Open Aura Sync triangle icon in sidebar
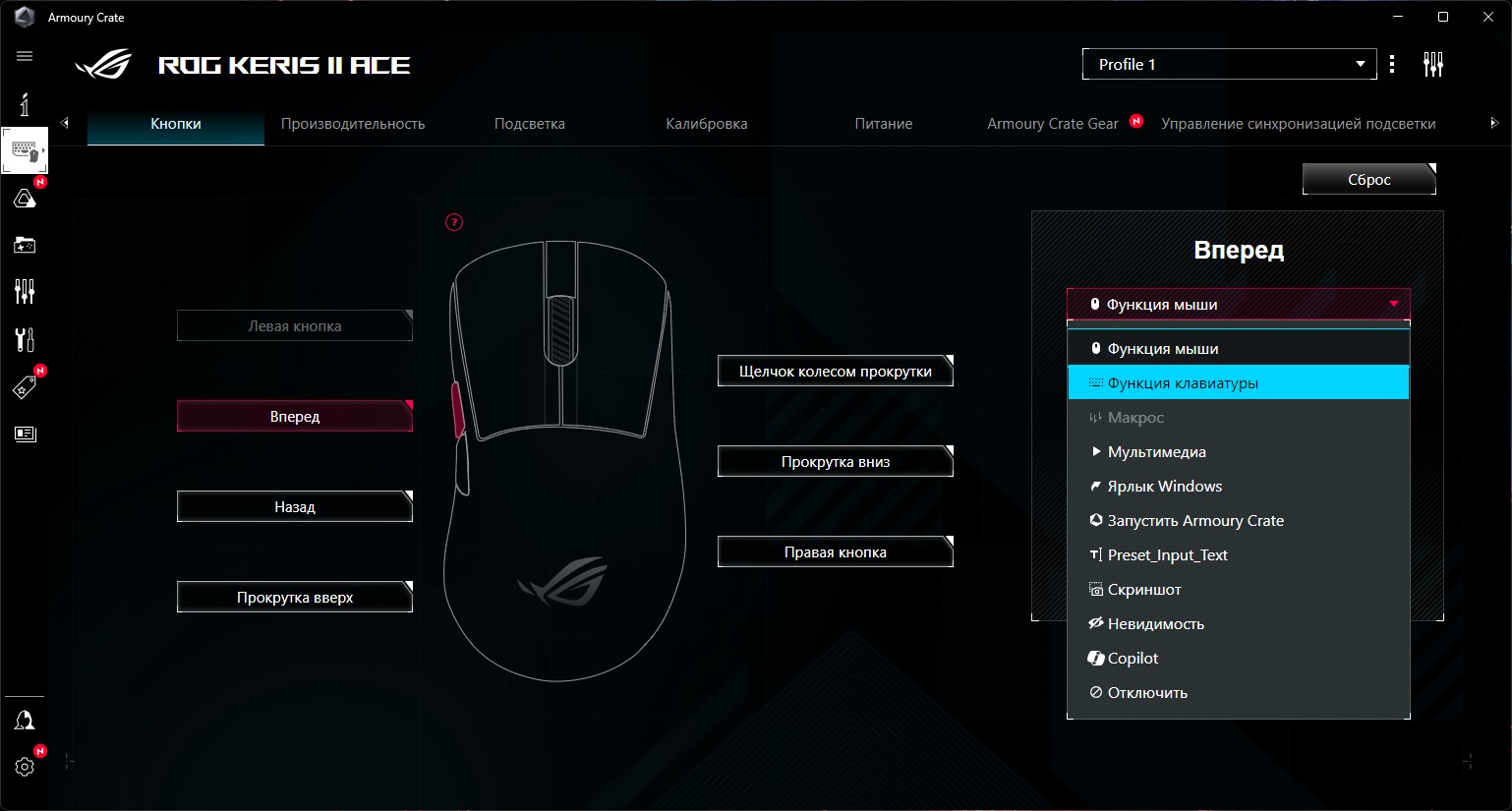This screenshot has height=811, width=1512. click(25, 198)
